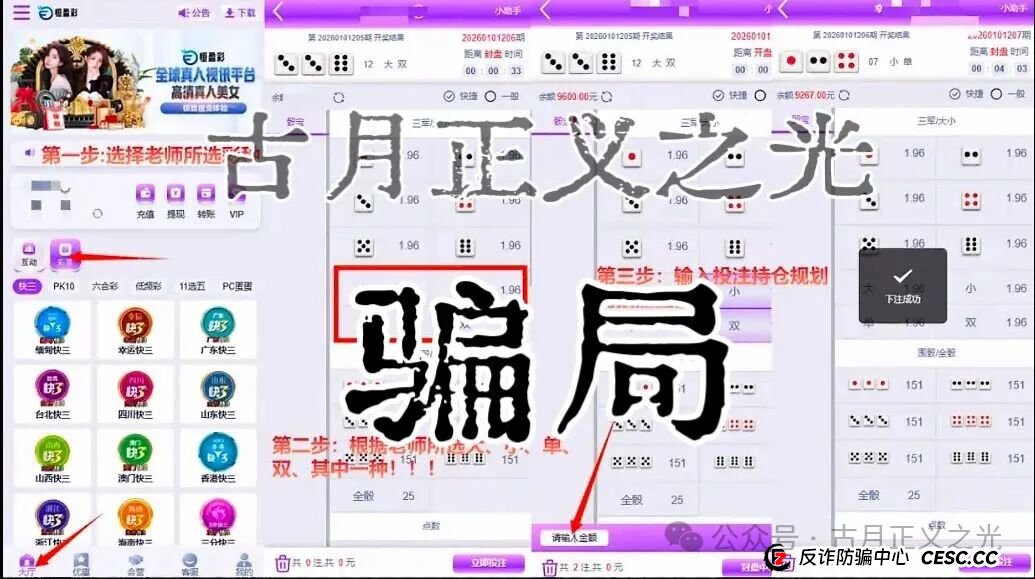Open the VIP membership icon

coord(236,196)
